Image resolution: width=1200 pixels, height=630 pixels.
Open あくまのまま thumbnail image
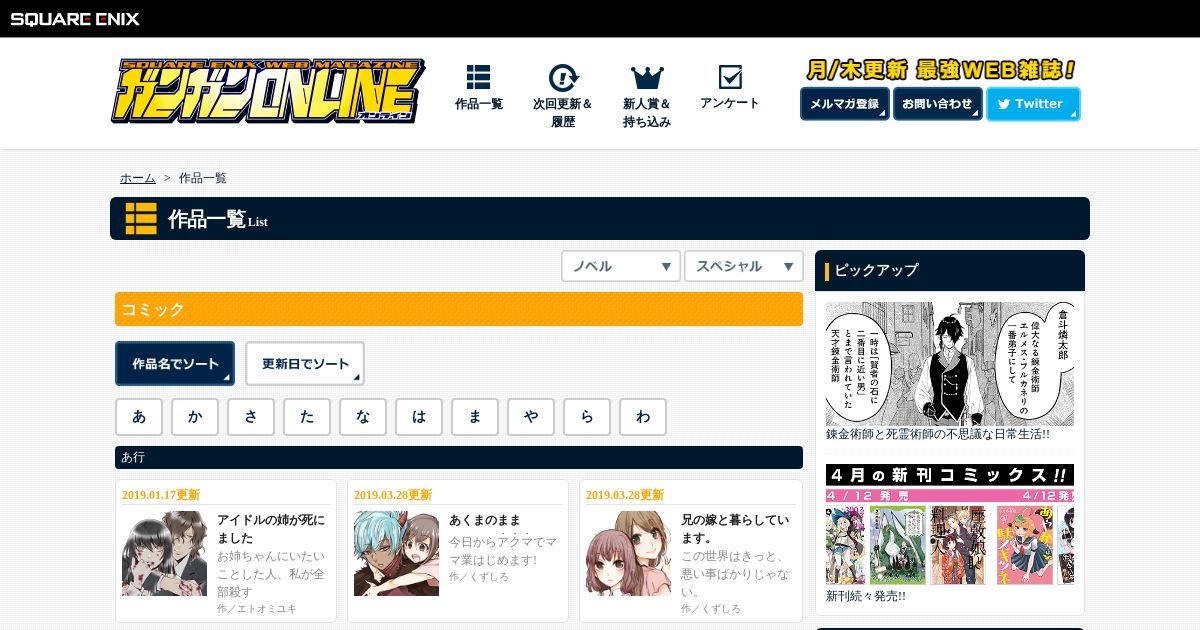coord(396,554)
